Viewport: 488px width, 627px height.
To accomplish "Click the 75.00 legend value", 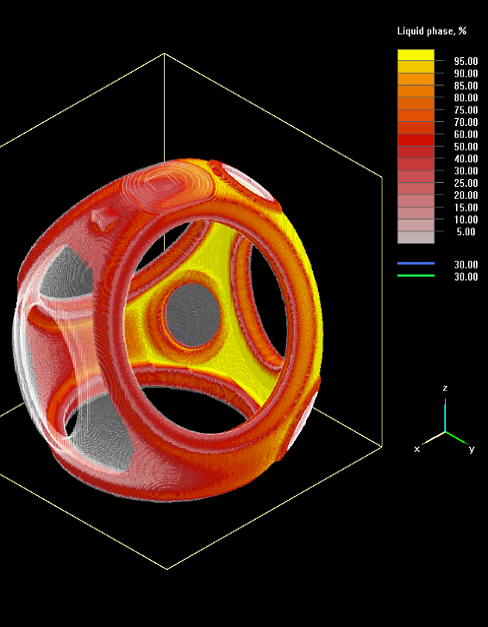I will tap(466, 110).
